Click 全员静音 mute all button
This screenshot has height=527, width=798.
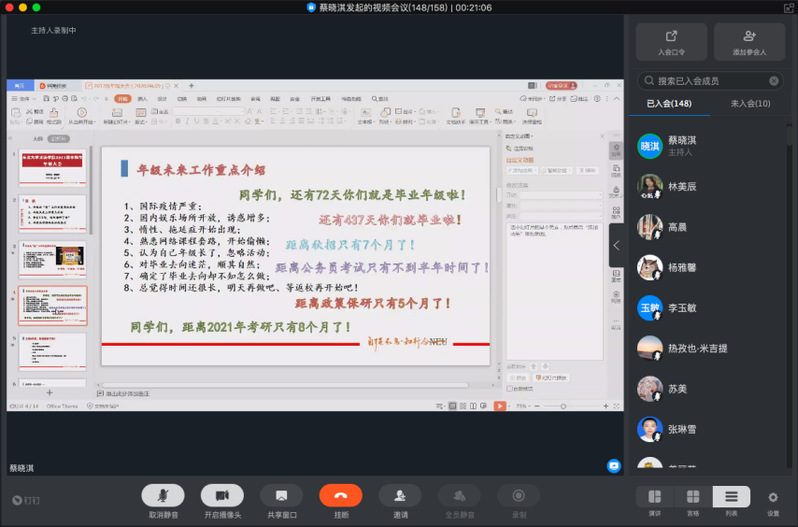460,495
